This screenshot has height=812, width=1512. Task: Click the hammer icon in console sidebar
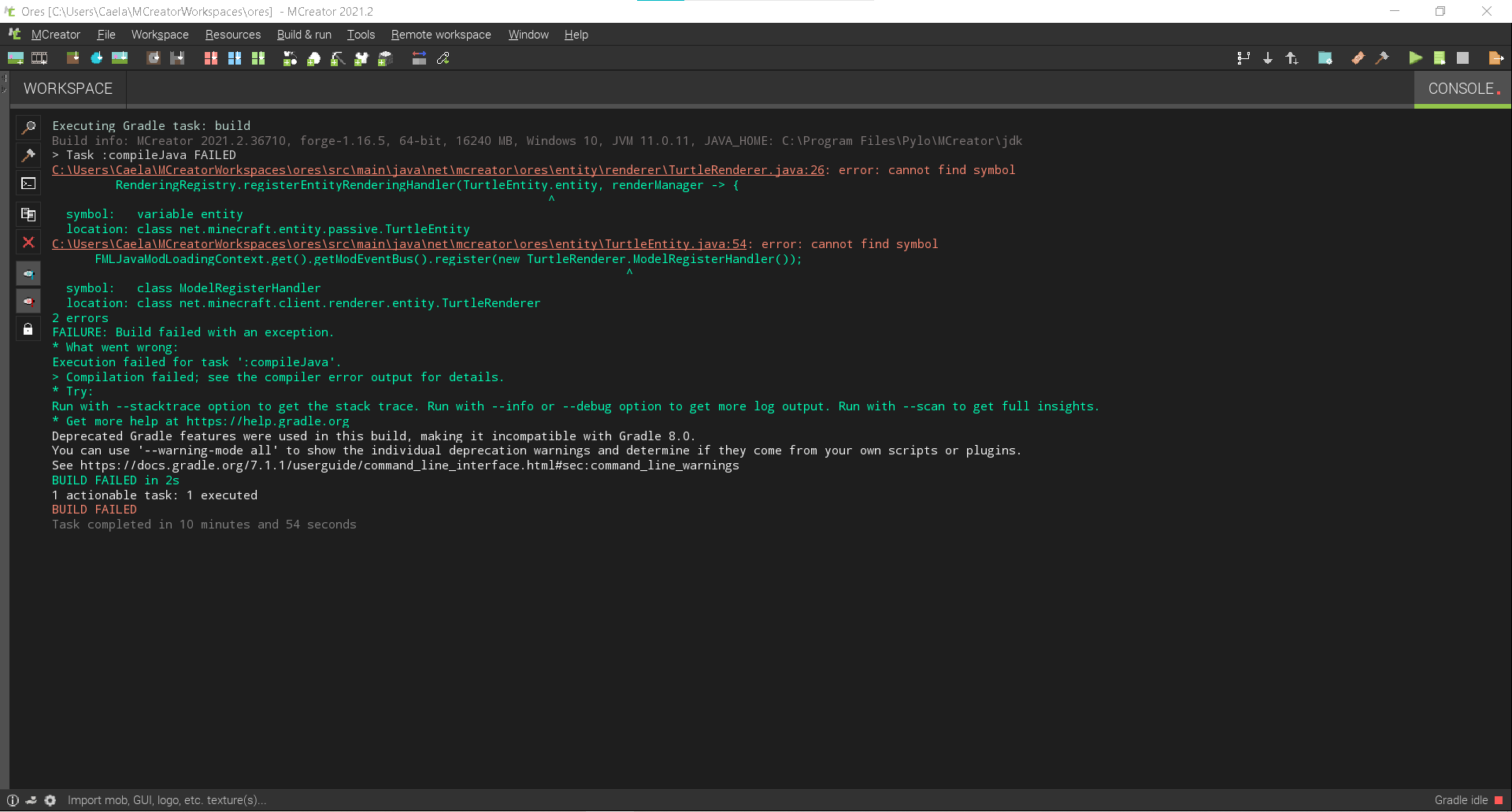click(28, 155)
